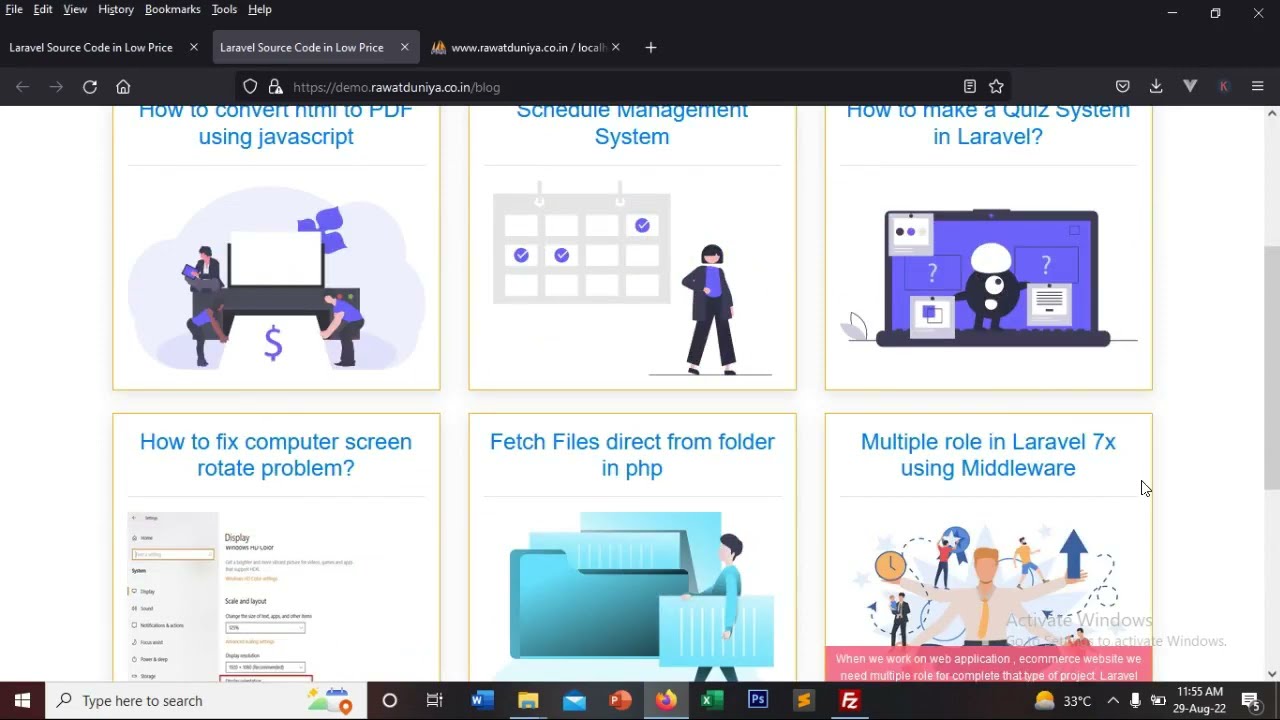Open the History menu
The image size is (1280, 720).
click(x=116, y=9)
